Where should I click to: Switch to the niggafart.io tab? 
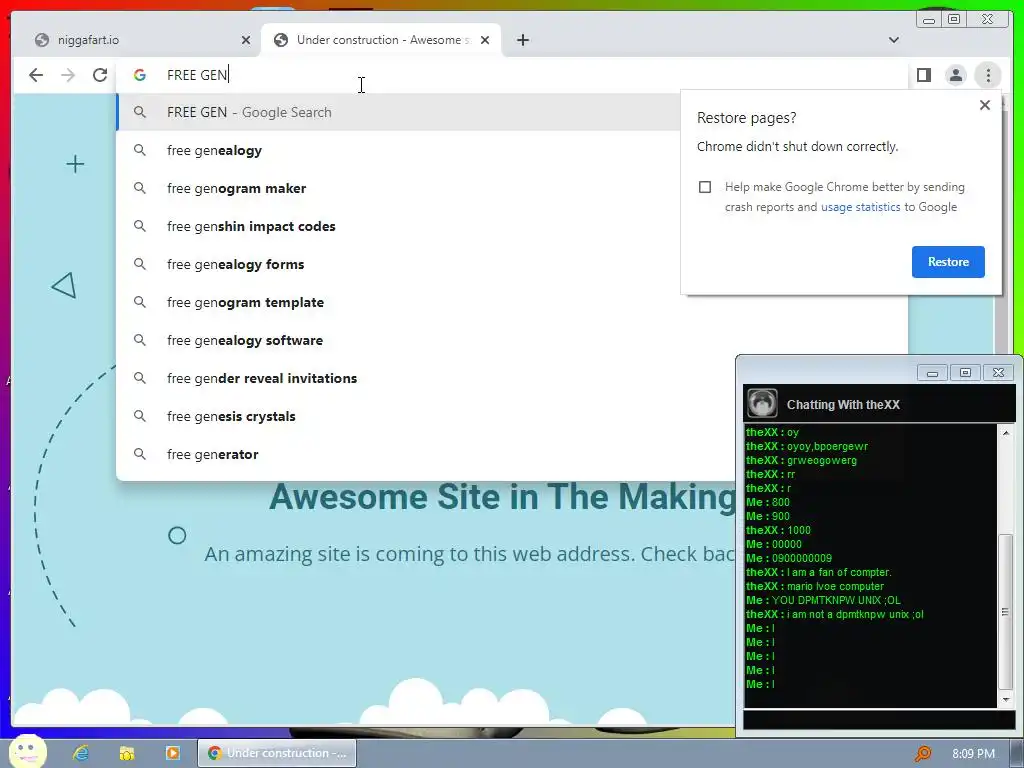click(135, 40)
